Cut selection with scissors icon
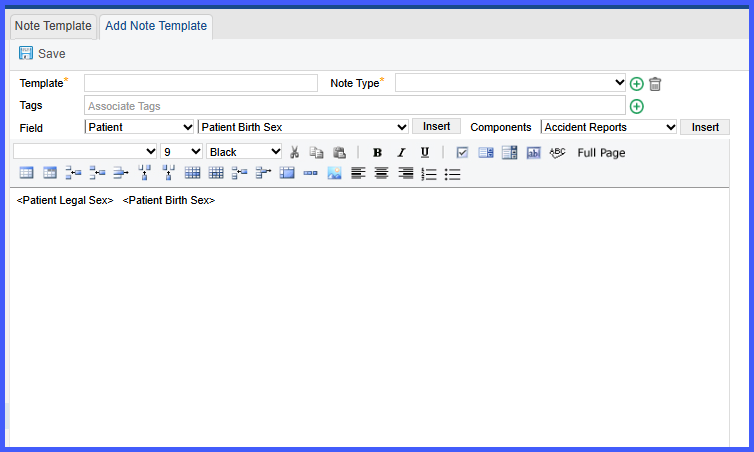Viewport: 754px width, 452px height. [294, 152]
